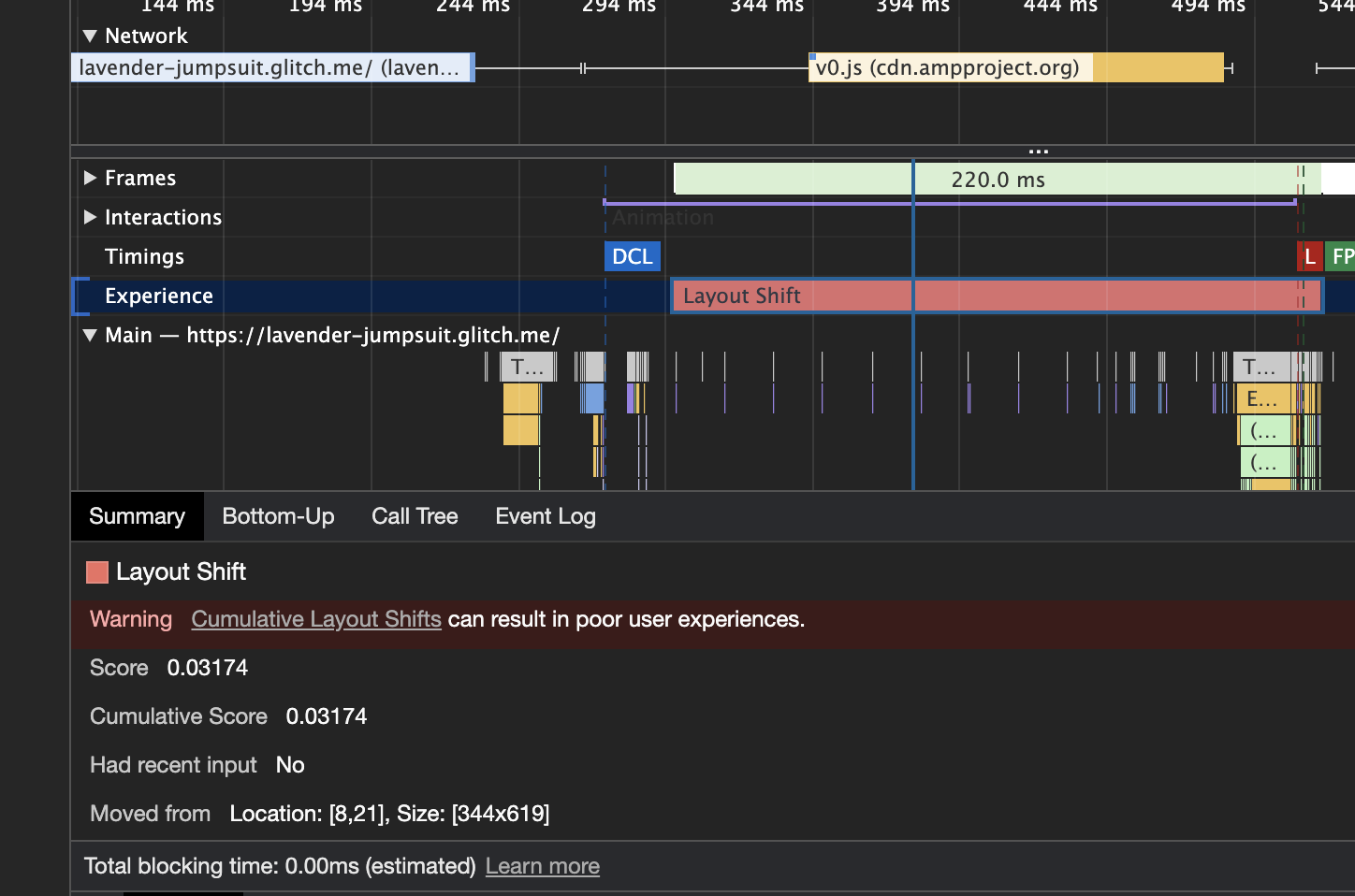Click the Cumulative Score value 0.03174
This screenshot has width=1355, height=896.
click(x=327, y=716)
